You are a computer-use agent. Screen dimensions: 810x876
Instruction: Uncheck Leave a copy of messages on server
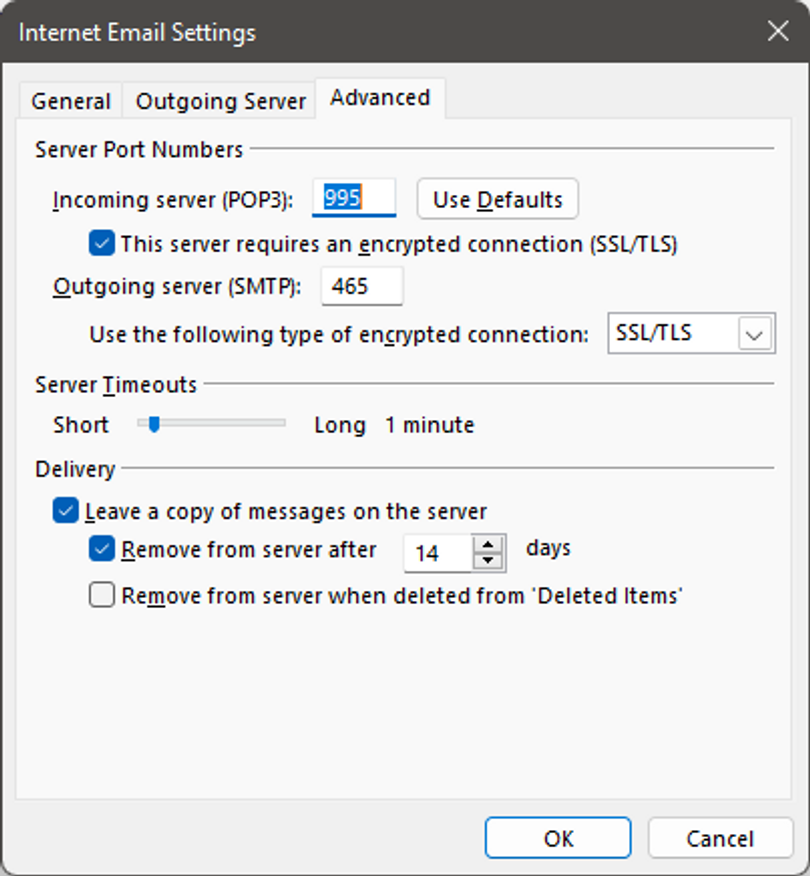pos(66,512)
